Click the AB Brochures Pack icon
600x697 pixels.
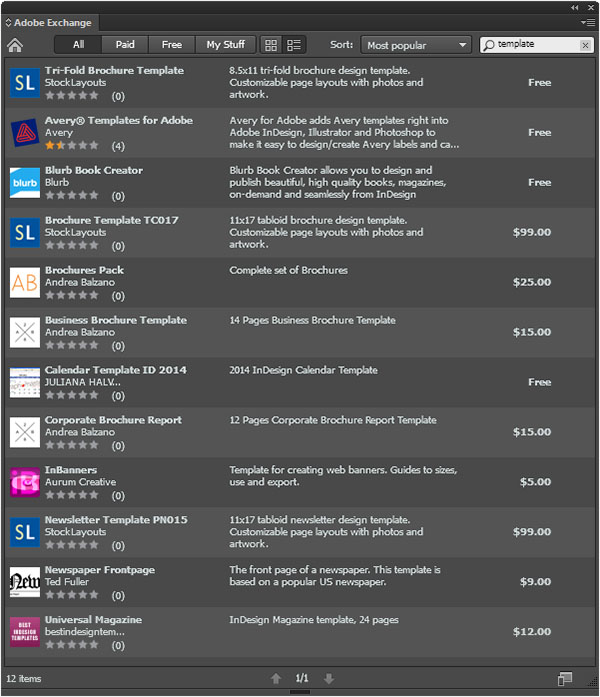pyautogui.click(x=25, y=282)
